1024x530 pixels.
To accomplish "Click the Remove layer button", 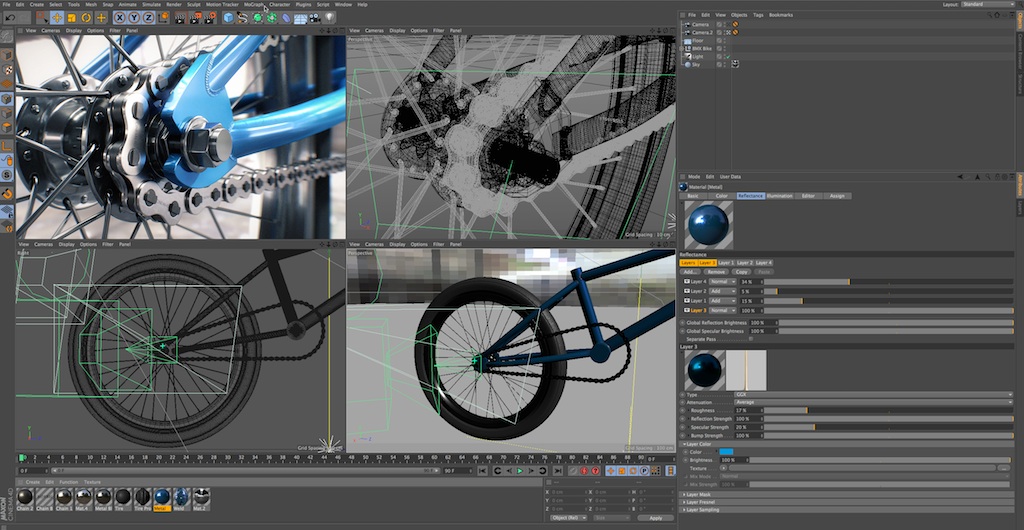I will tap(716, 272).
